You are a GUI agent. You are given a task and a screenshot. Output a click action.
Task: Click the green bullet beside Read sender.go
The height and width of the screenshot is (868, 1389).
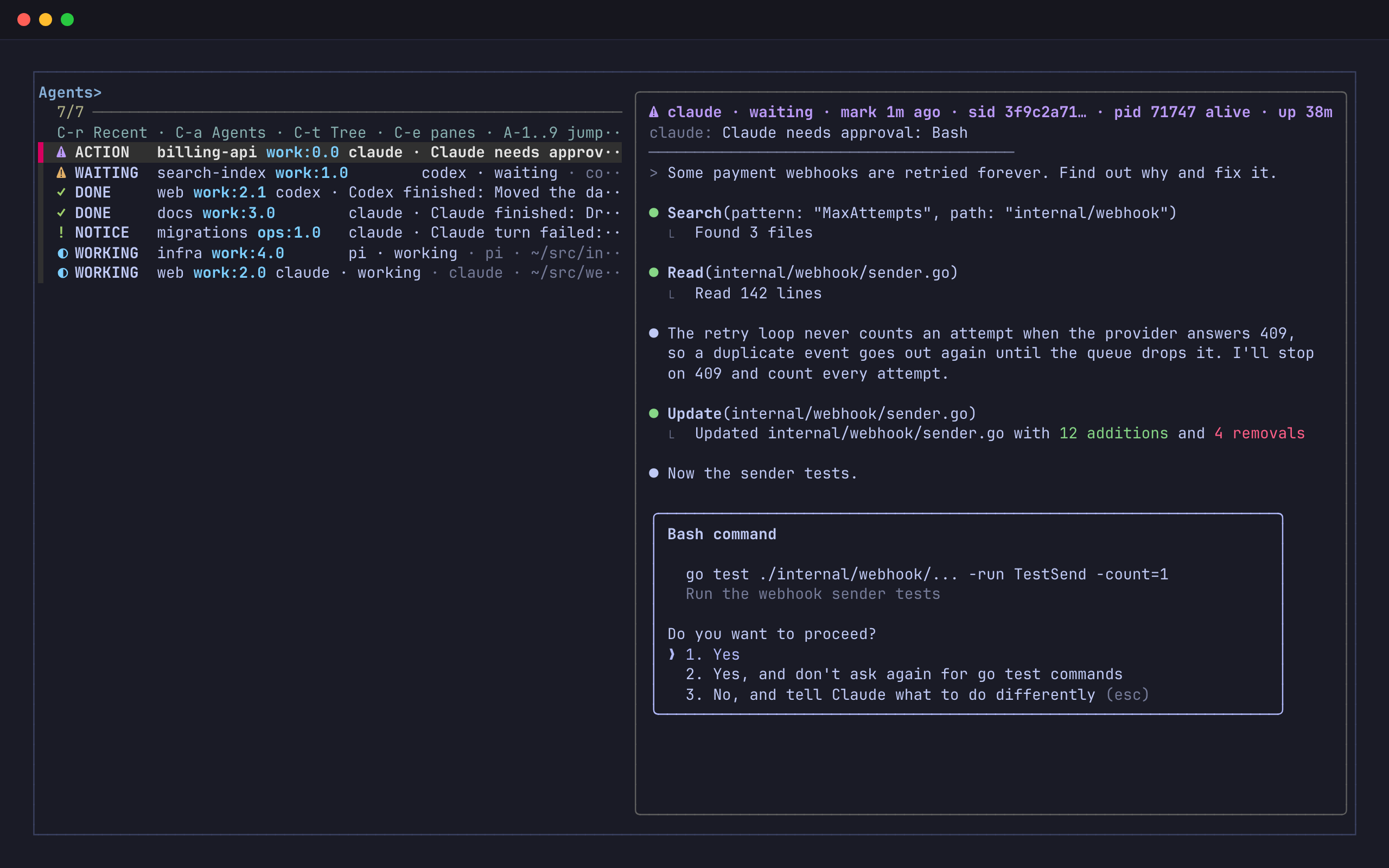coord(654,273)
